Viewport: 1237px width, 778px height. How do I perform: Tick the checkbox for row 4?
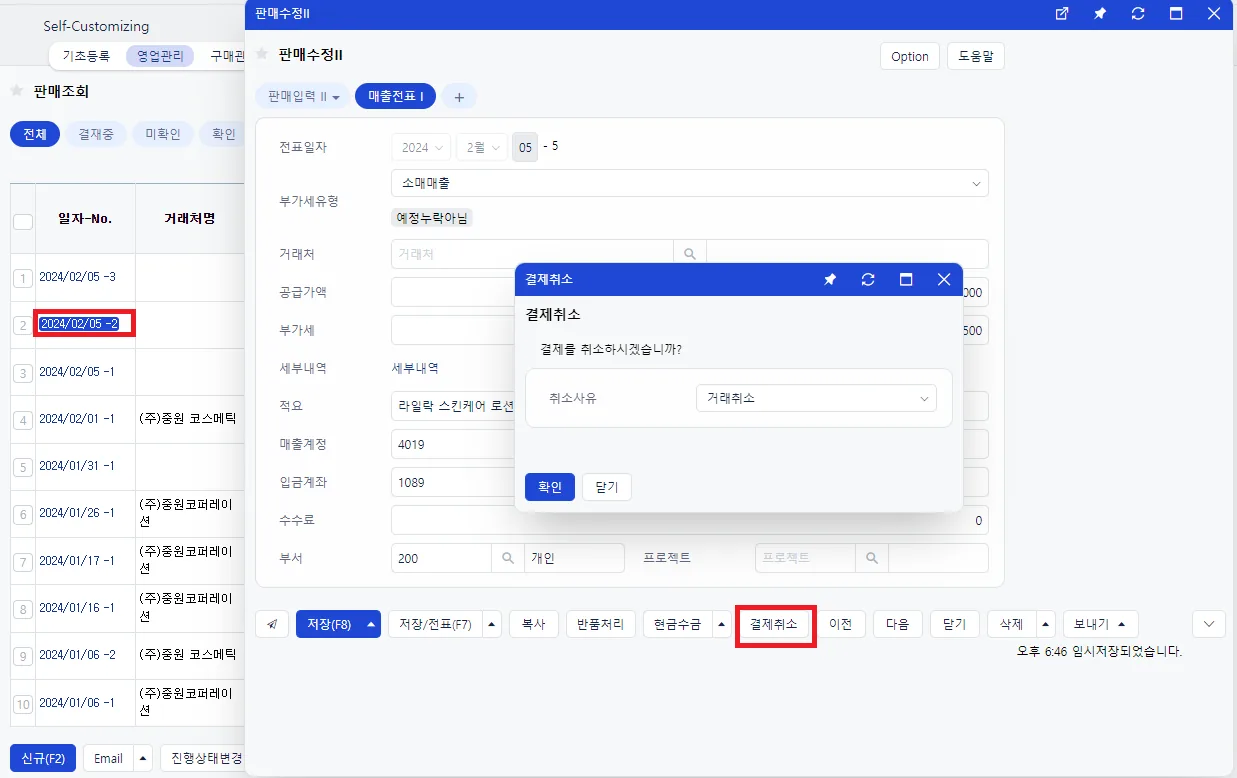coord(23,420)
